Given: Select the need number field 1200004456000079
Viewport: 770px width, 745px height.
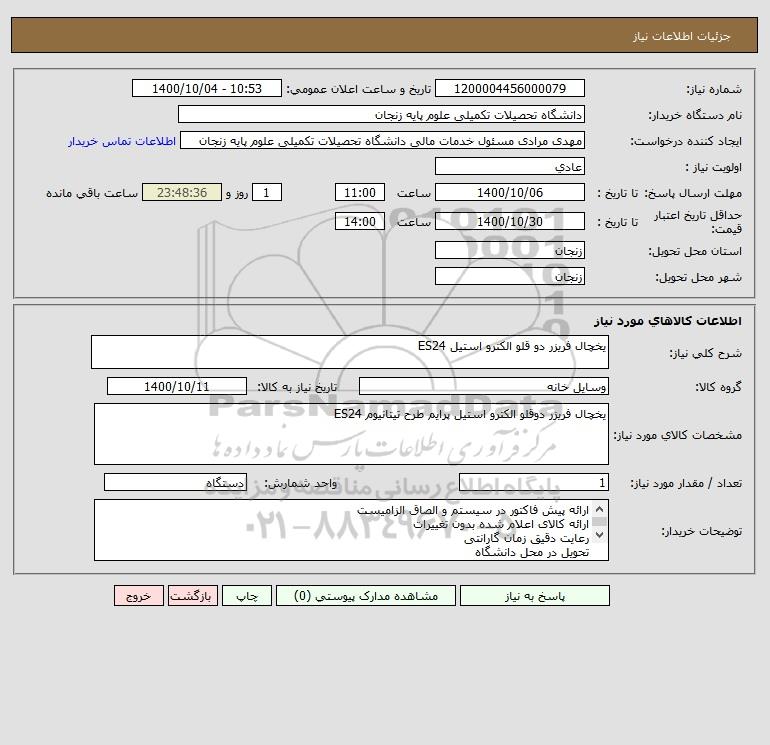Looking at the screenshot, I should point(510,88).
